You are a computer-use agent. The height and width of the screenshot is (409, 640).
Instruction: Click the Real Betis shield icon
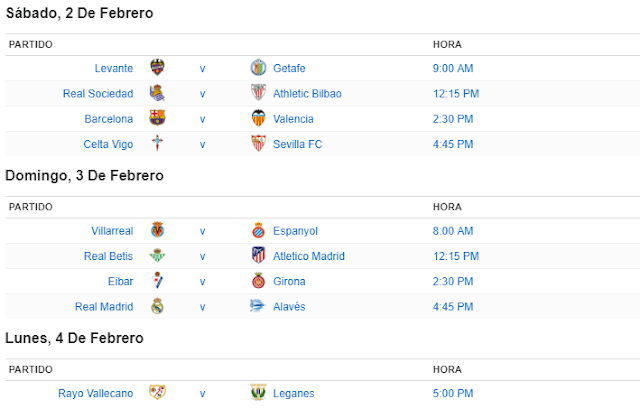[157, 256]
